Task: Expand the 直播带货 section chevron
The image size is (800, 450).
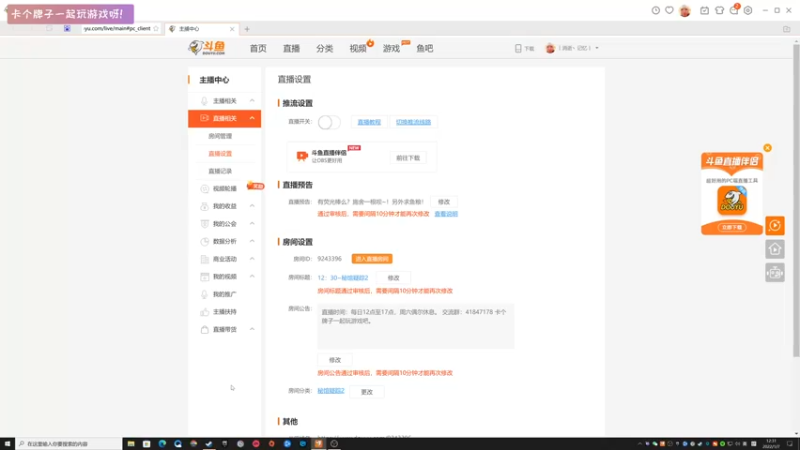Action: [252, 329]
